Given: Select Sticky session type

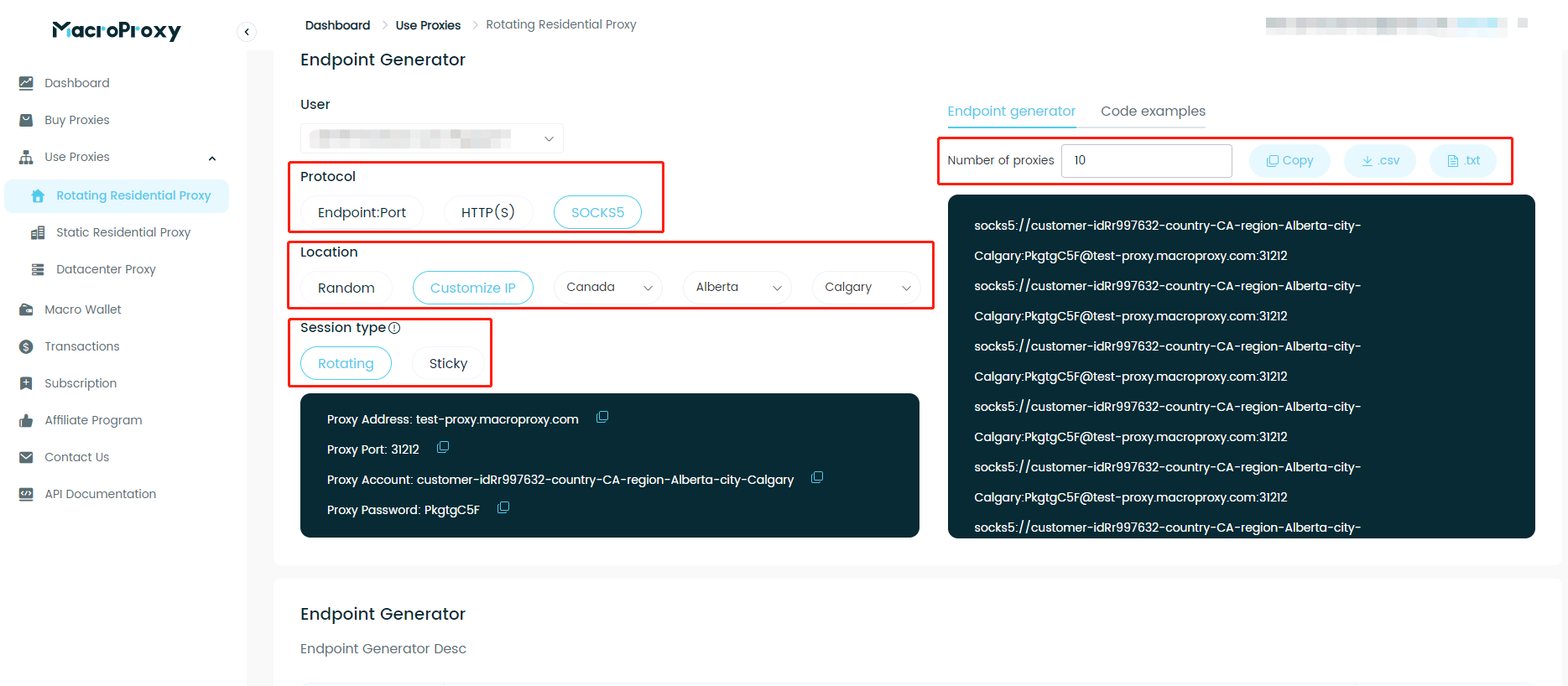Looking at the screenshot, I should point(448,363).
